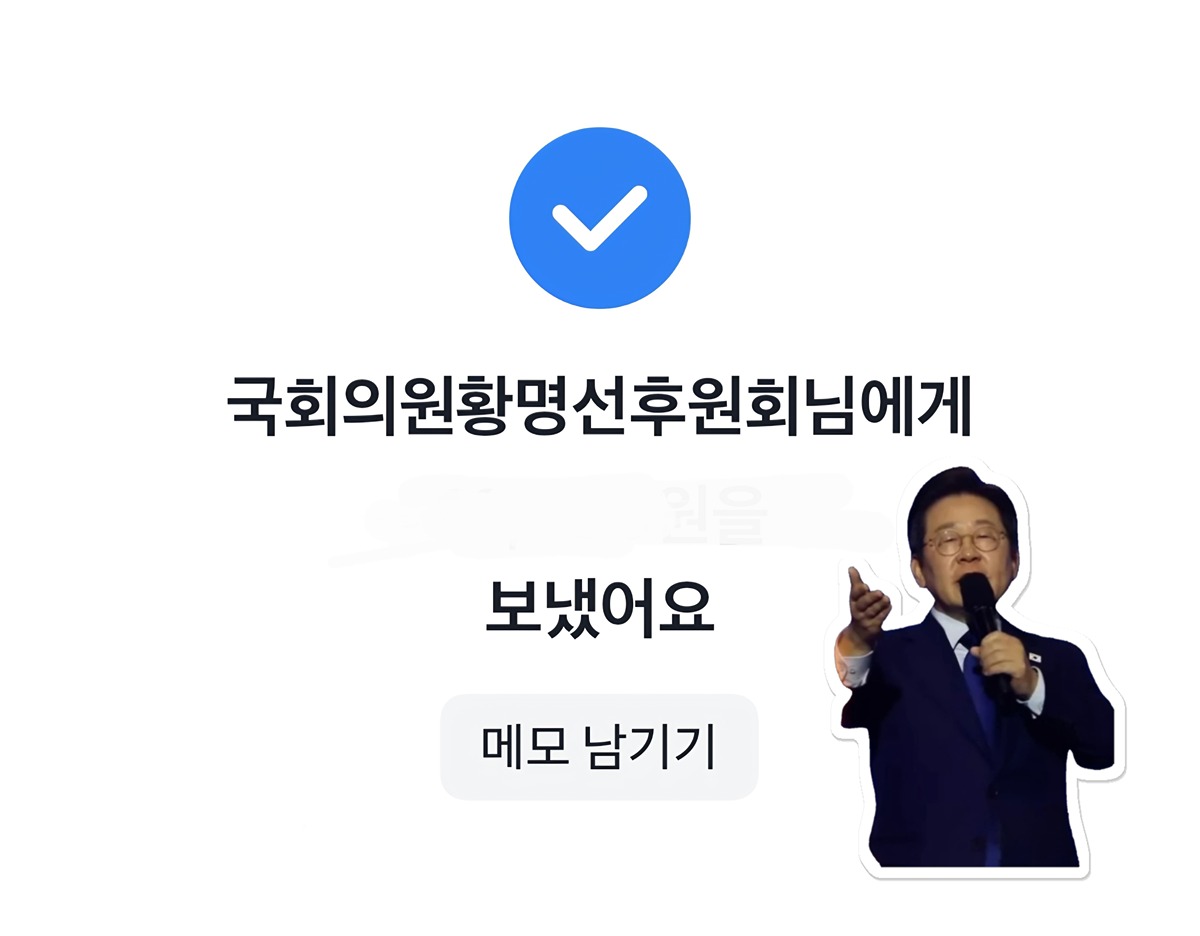Click the white shirt cuff on pointing arm

point(855,668)
